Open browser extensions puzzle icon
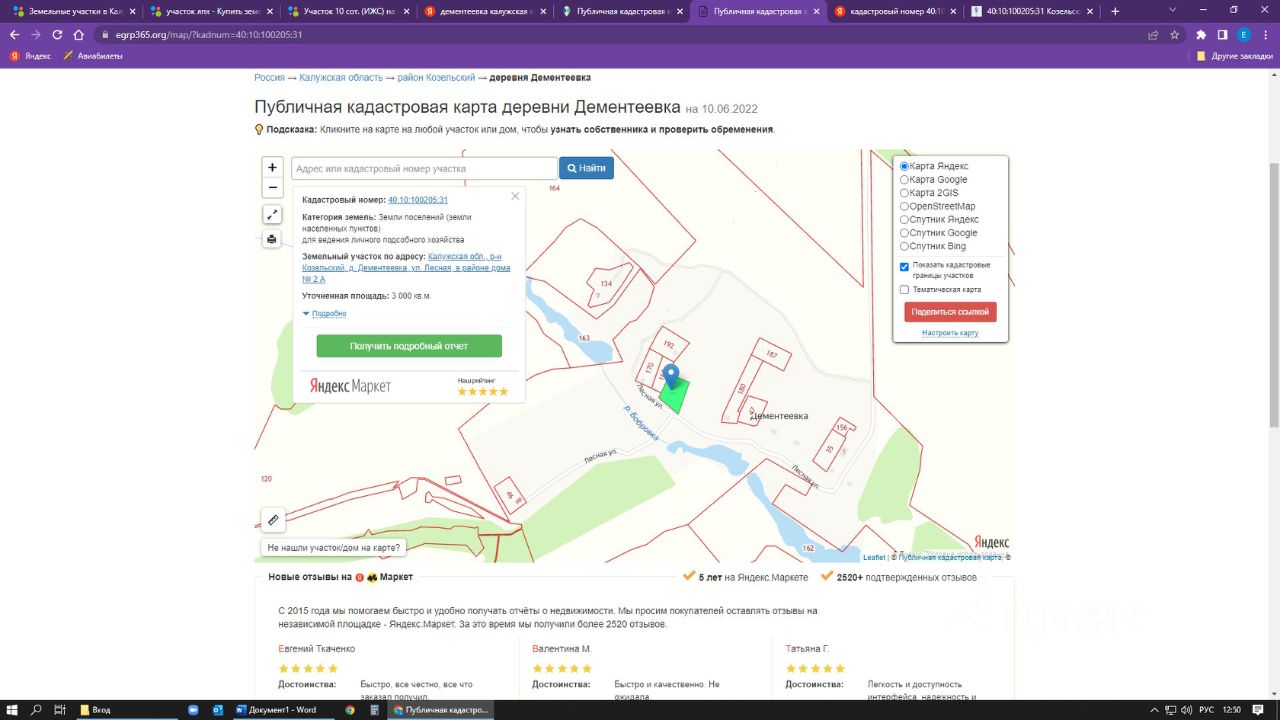The width and height of the screenshot is (1280, 720). pos(1201,34)
